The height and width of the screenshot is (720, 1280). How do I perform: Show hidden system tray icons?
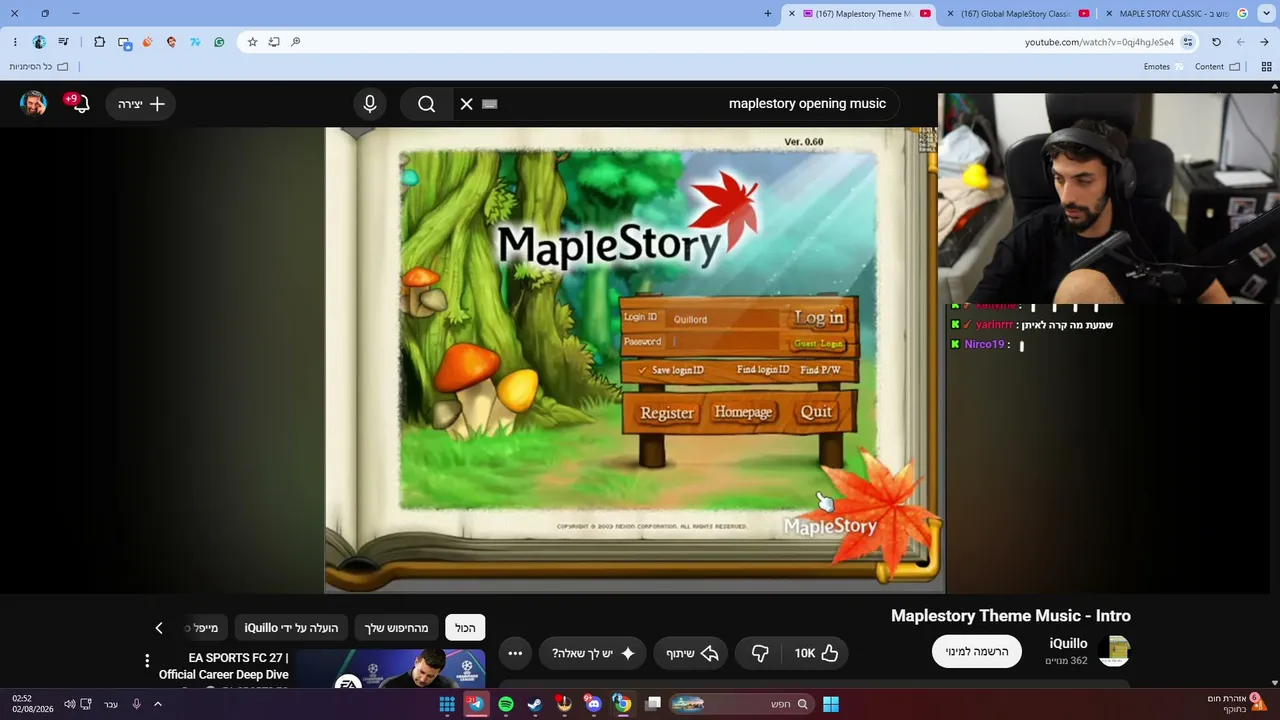[157, 704]
